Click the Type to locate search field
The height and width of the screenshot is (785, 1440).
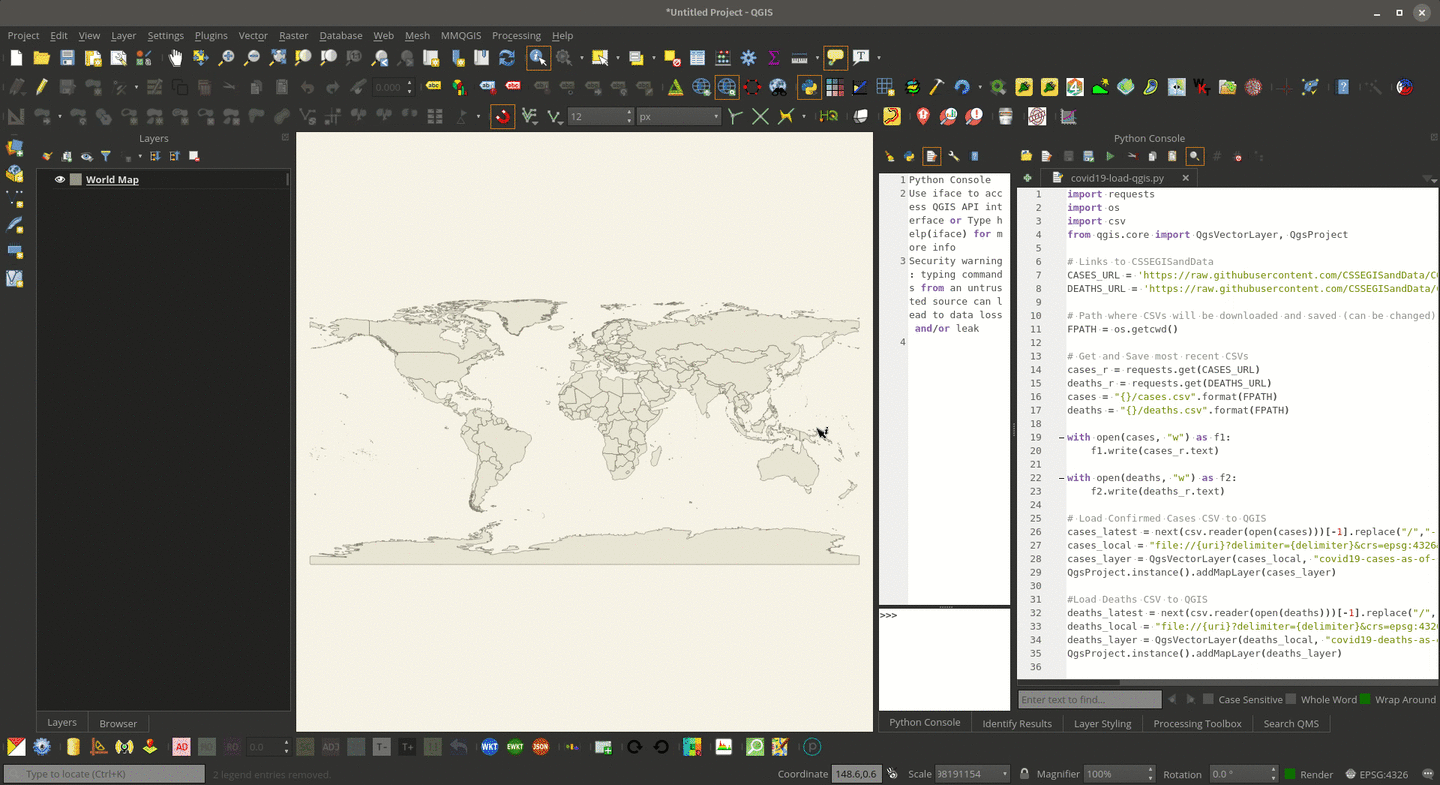(x=104, y=774)
